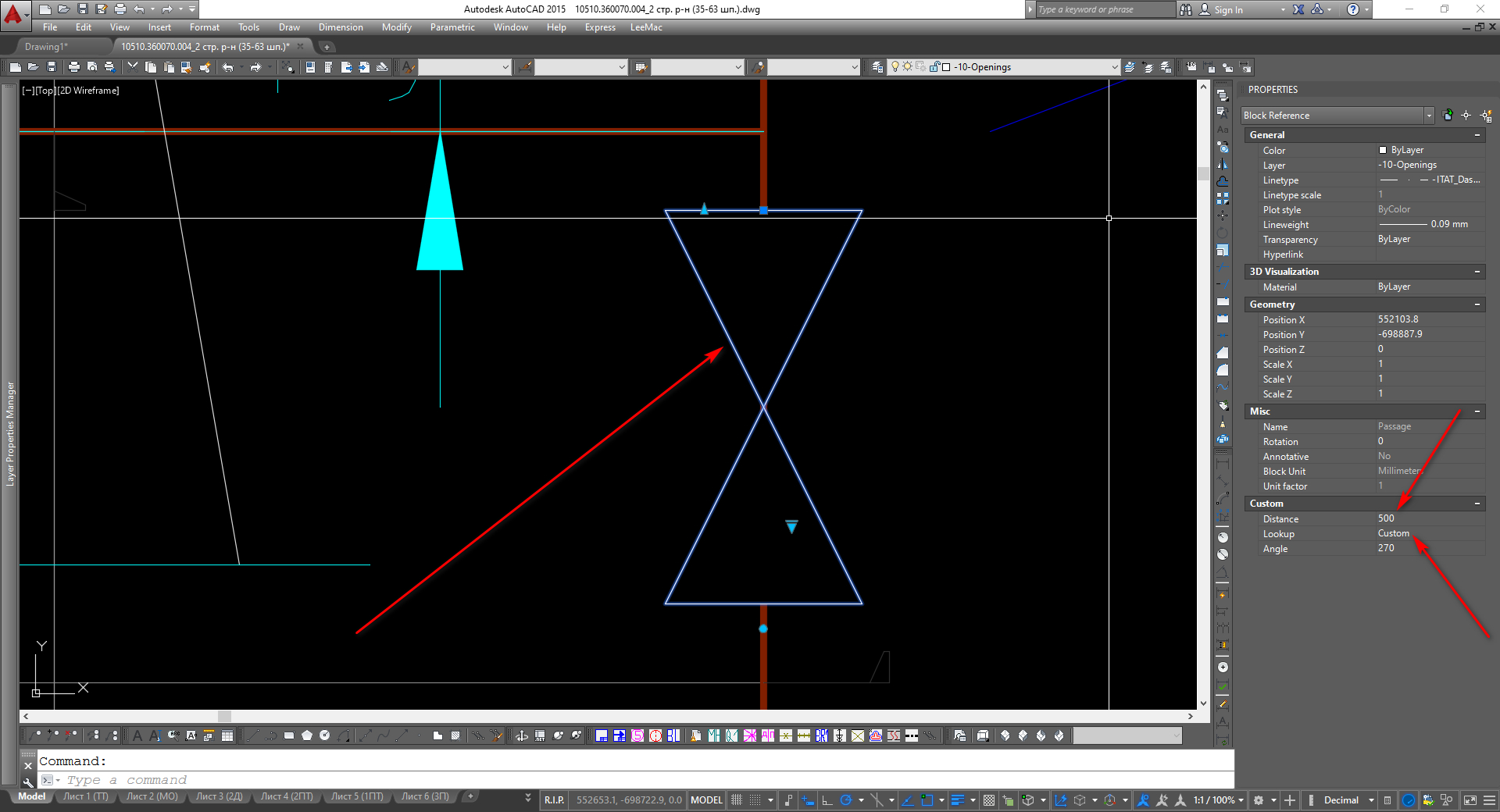Click the R.I.P. status bar button
Image resolution: width=1500 pixels, height=812 pixels.
[554, 800]
